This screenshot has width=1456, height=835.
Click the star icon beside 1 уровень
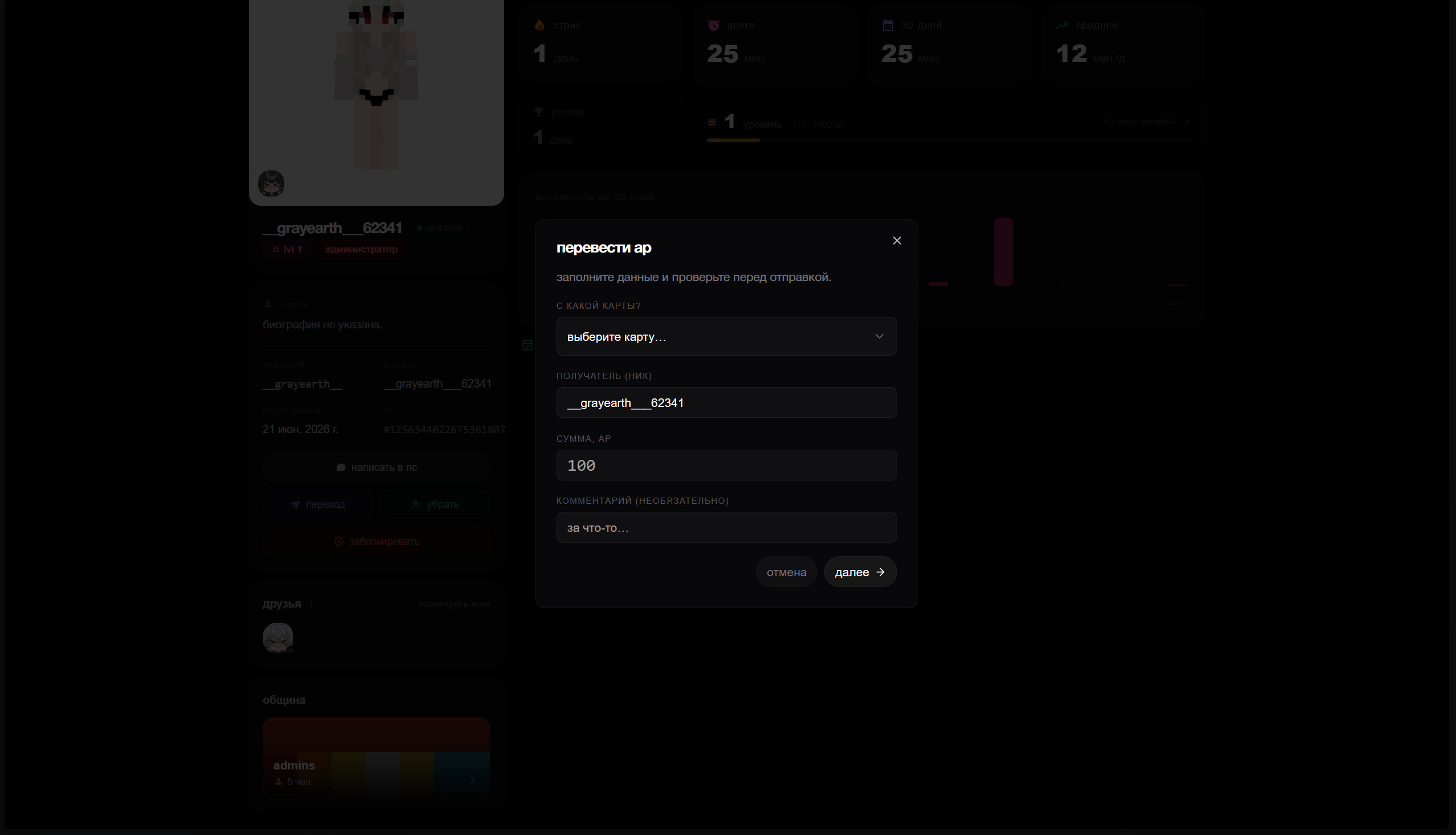pyautogui.click(x=711, y=122)
